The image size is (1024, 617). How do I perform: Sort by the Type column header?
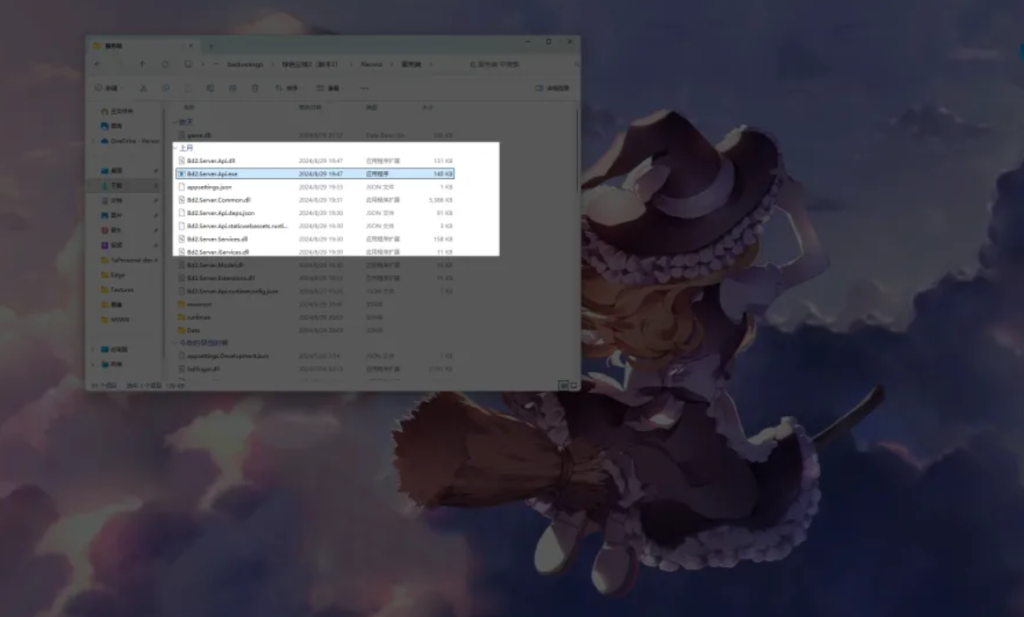point(372,107)
